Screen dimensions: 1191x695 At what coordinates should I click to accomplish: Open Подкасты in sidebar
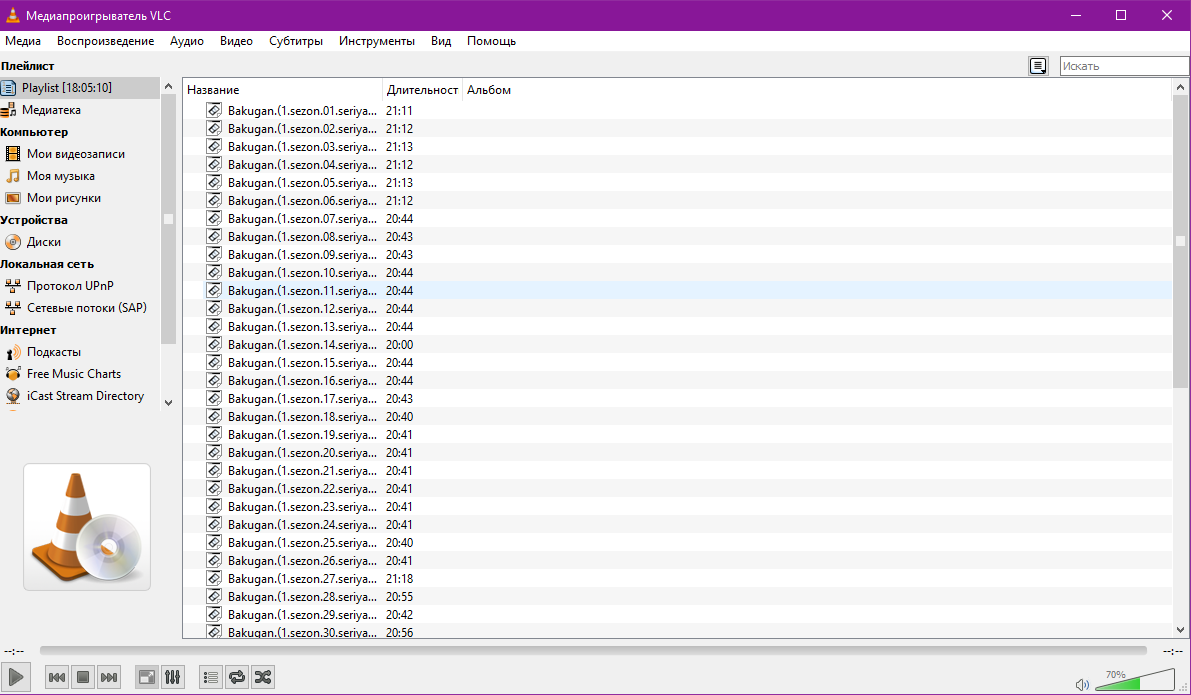(54, 352)
